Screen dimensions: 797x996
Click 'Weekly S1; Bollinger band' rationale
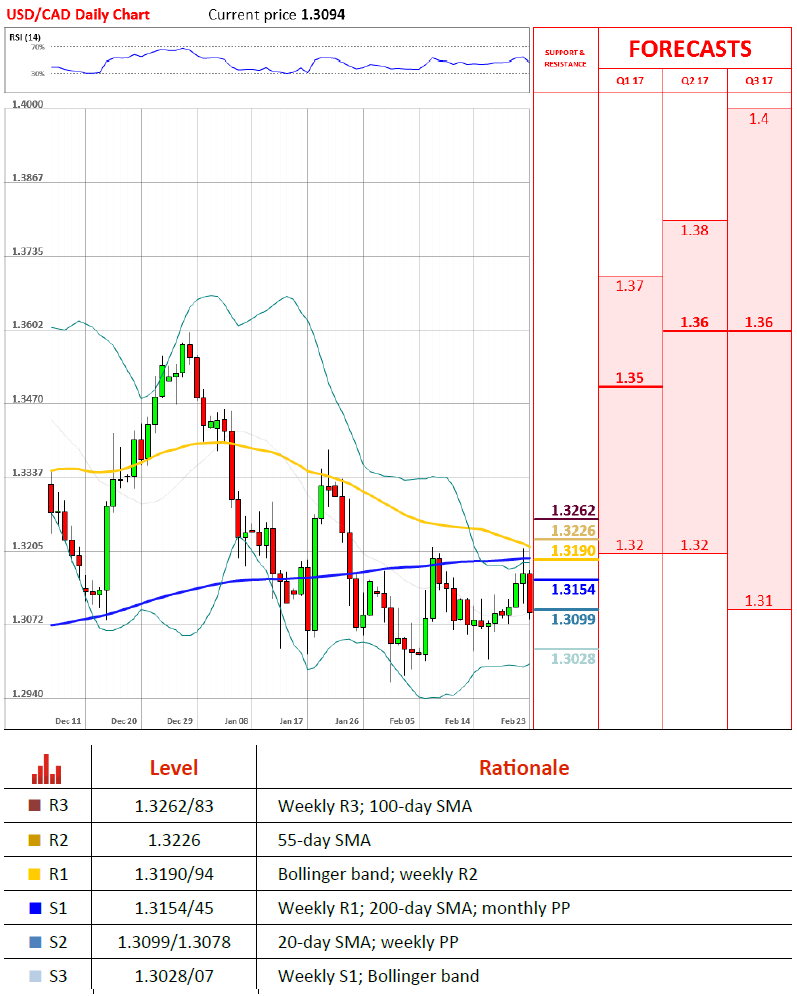click(x=378, y=976)
